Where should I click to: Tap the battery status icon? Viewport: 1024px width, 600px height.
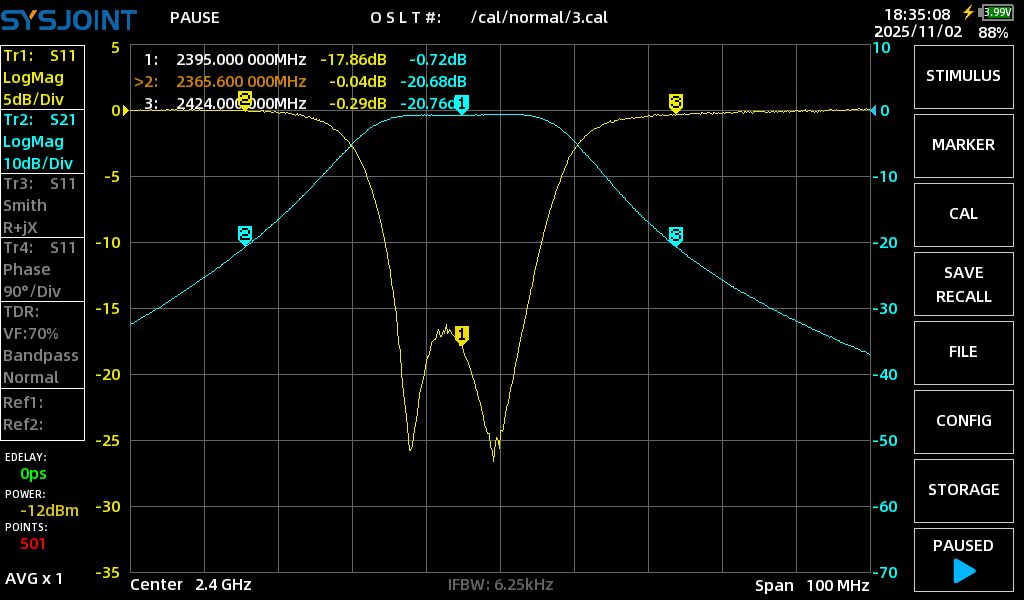[996, 13]
